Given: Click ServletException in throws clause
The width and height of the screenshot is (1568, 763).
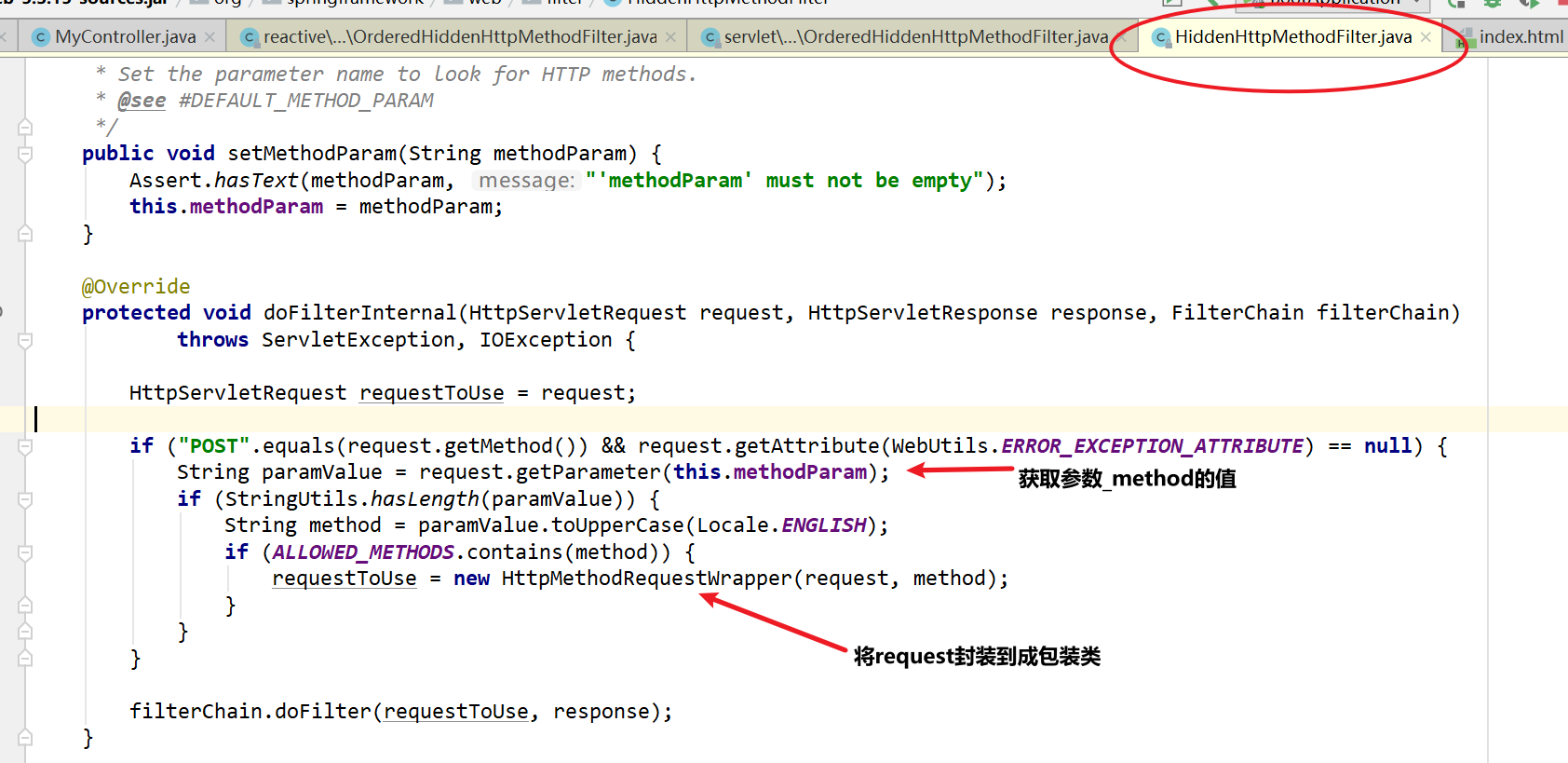Looking at the screenshot, I should pos(358,340).
